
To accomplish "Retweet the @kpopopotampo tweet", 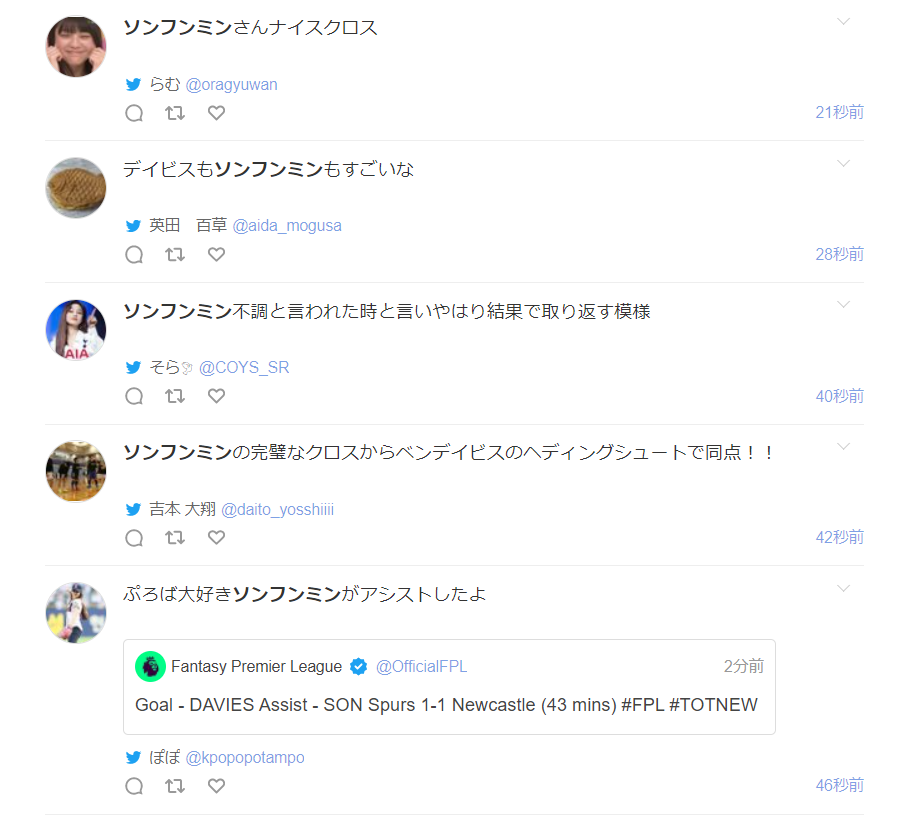I will click(175, 786).
